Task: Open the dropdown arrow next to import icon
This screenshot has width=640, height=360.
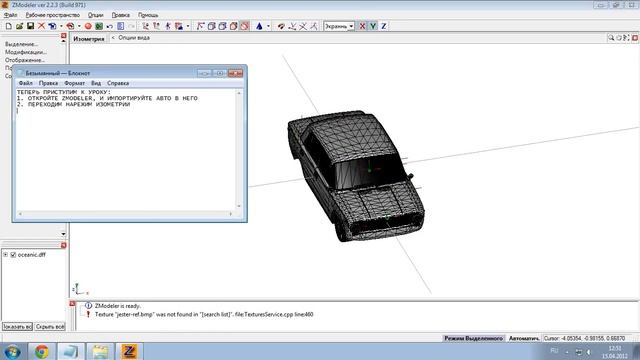Action: (61, 26)
